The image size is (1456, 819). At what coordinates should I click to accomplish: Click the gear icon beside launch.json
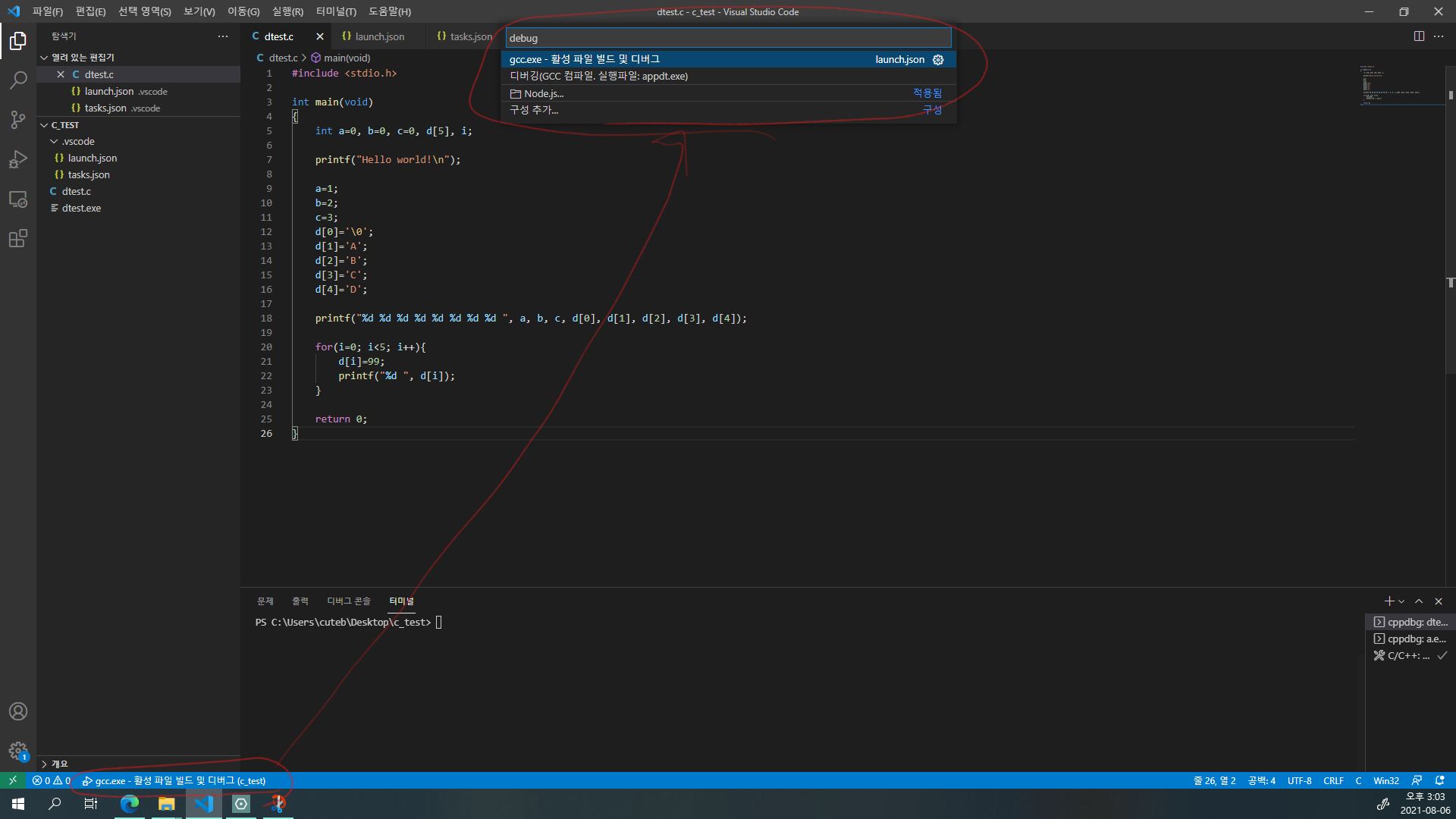click(x=938, y=60)
